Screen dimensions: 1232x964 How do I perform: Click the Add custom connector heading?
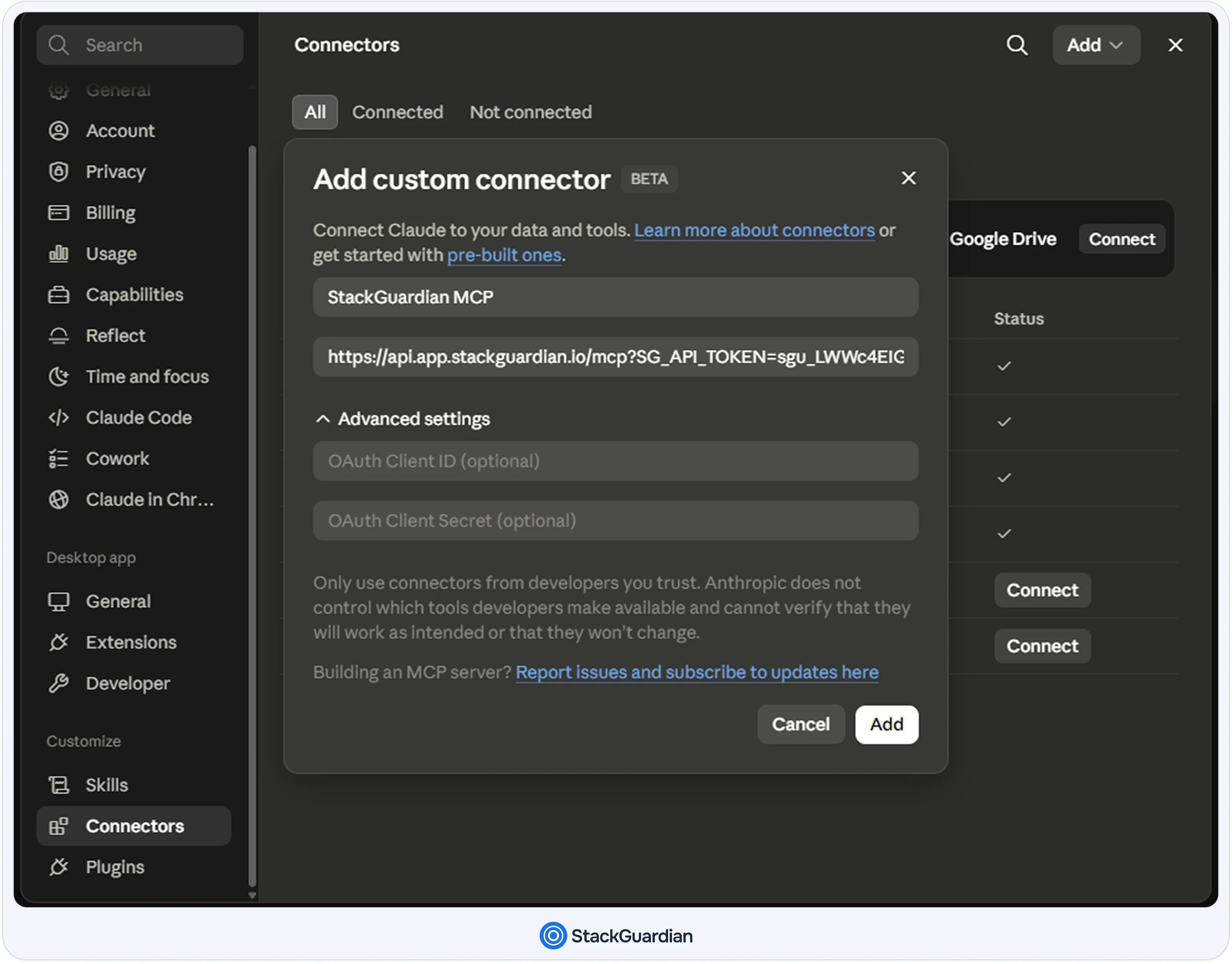click(x=462, y=180)
